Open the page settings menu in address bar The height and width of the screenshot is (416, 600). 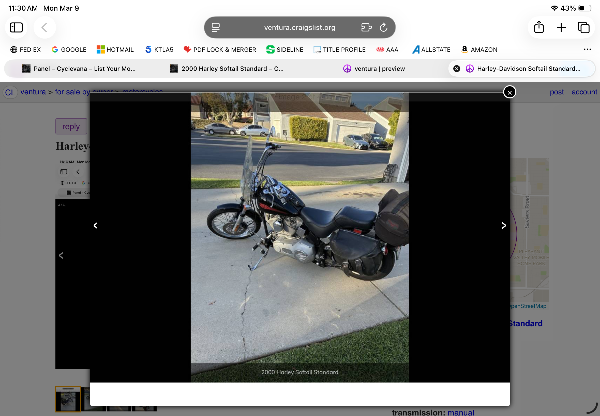coord(215,27)
